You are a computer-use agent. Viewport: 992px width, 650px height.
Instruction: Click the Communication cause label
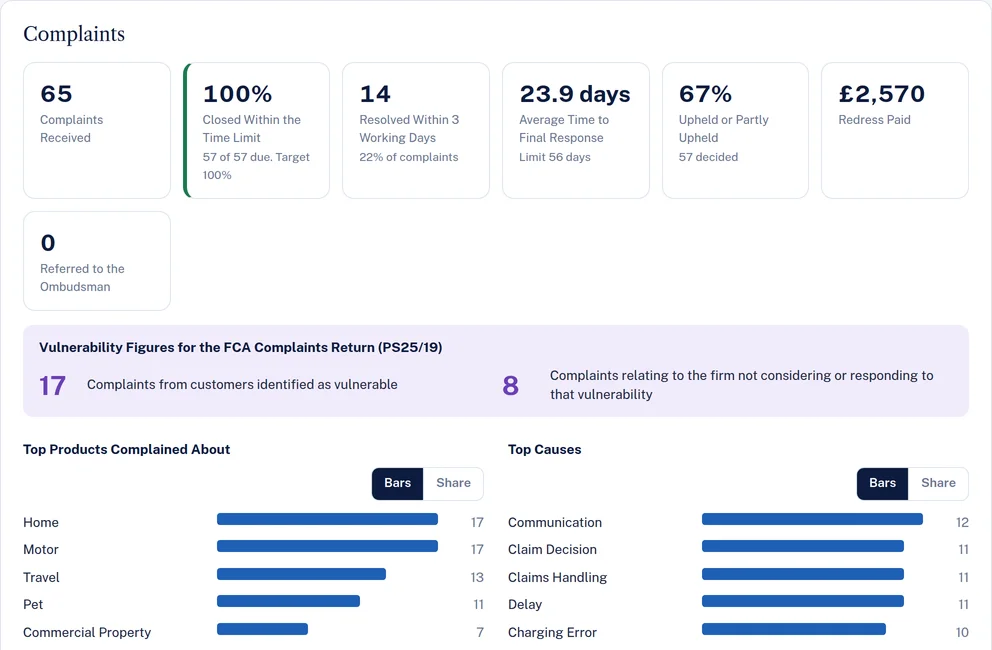[555, 523]
